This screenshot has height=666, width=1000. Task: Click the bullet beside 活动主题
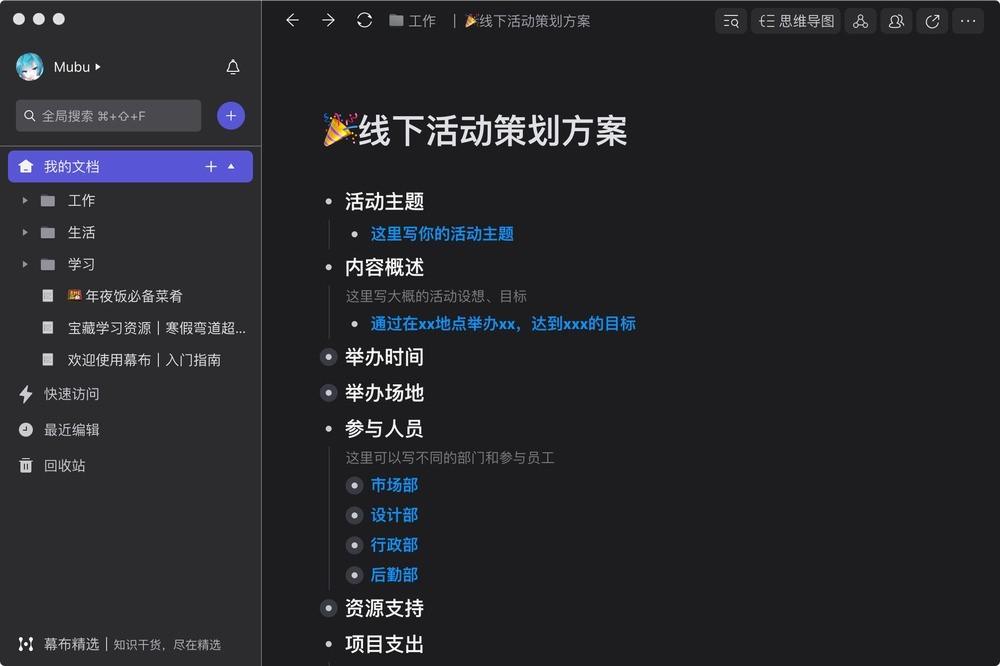328,202
